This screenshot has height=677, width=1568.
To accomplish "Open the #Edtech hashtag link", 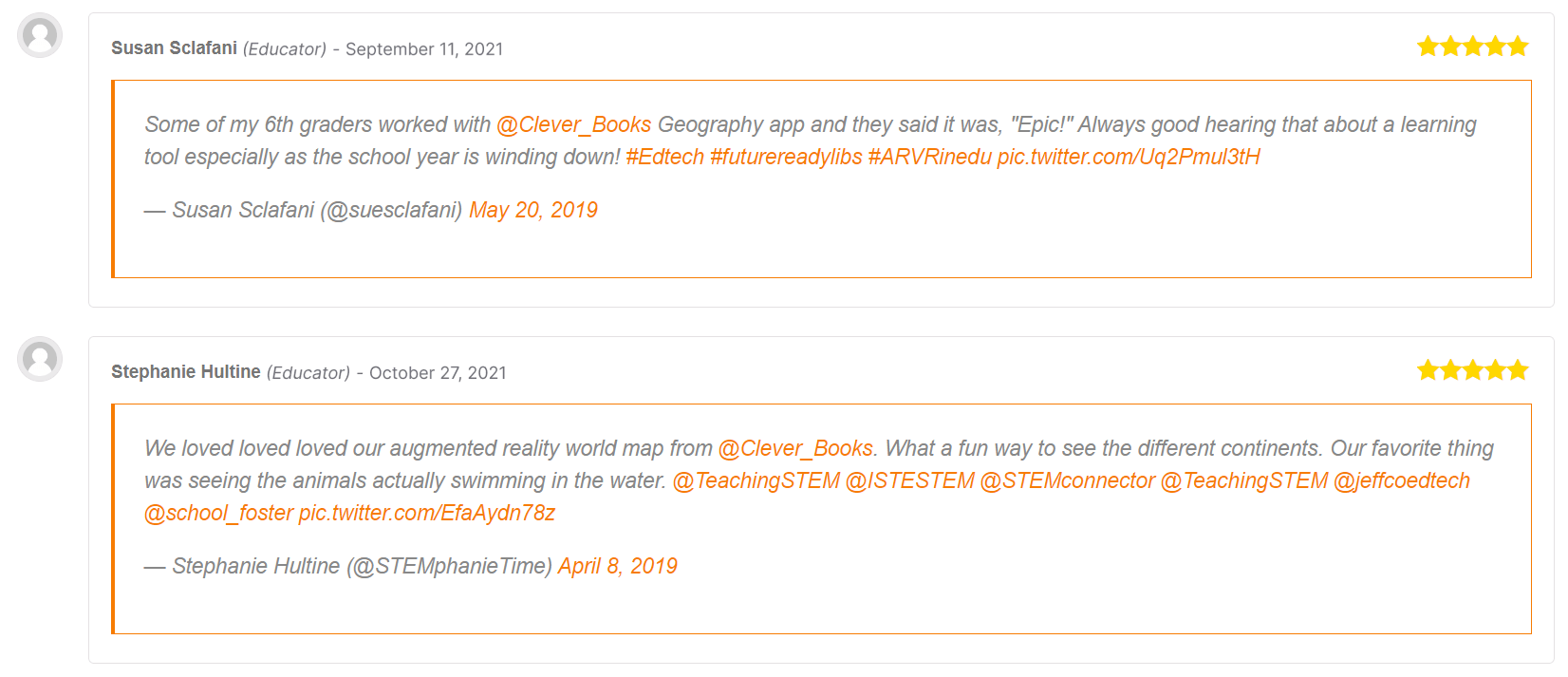I will click(664, 157).
